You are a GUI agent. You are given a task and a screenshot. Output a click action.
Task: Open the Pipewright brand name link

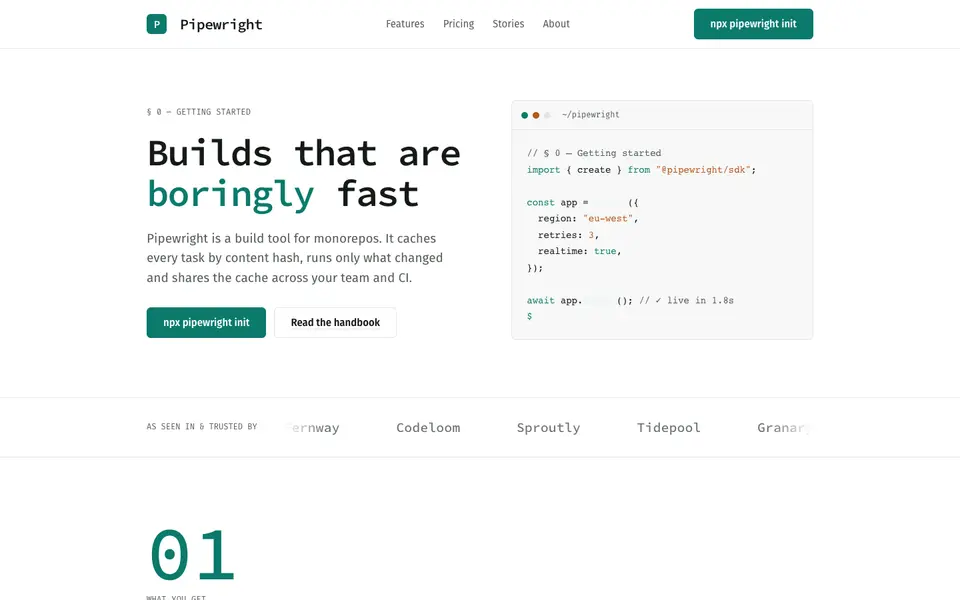tap(221, 24)
